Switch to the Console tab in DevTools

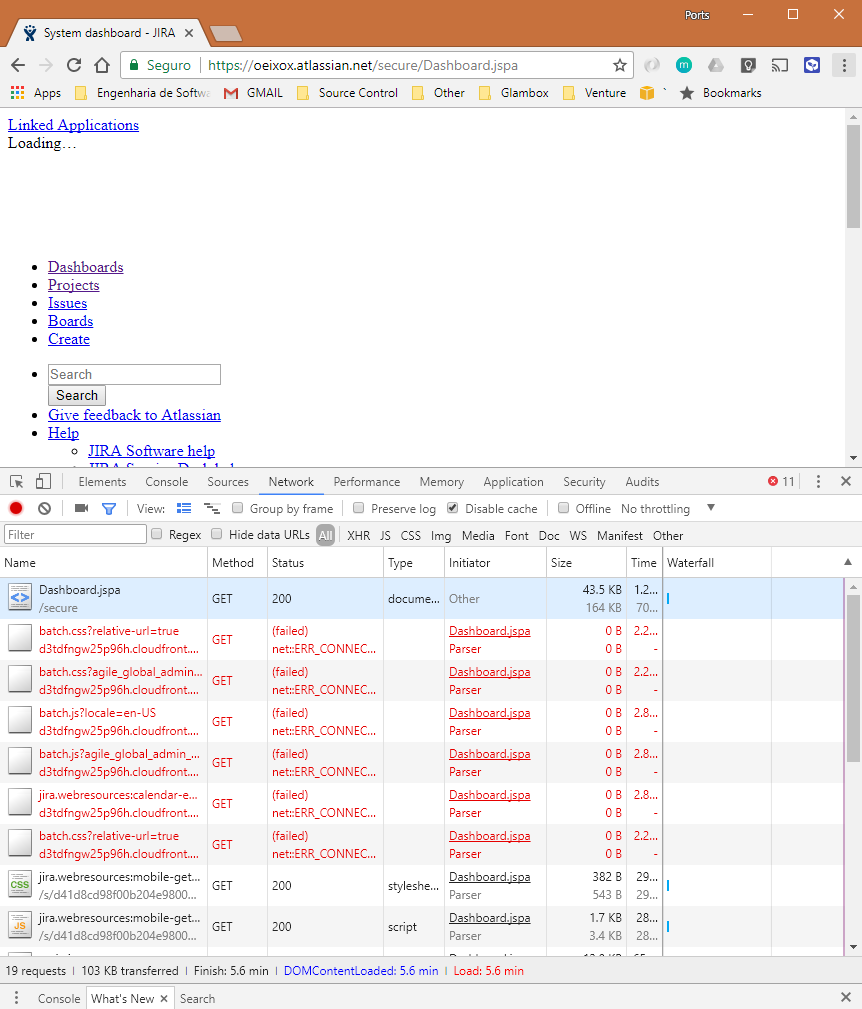click(167, 481)
